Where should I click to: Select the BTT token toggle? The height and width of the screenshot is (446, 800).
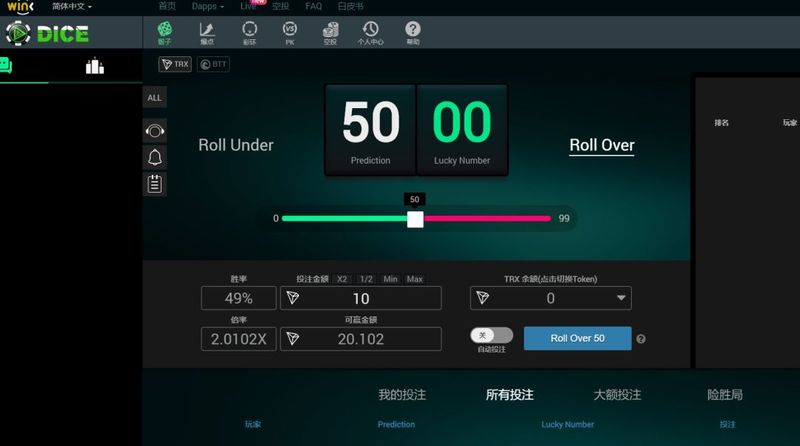213,64
